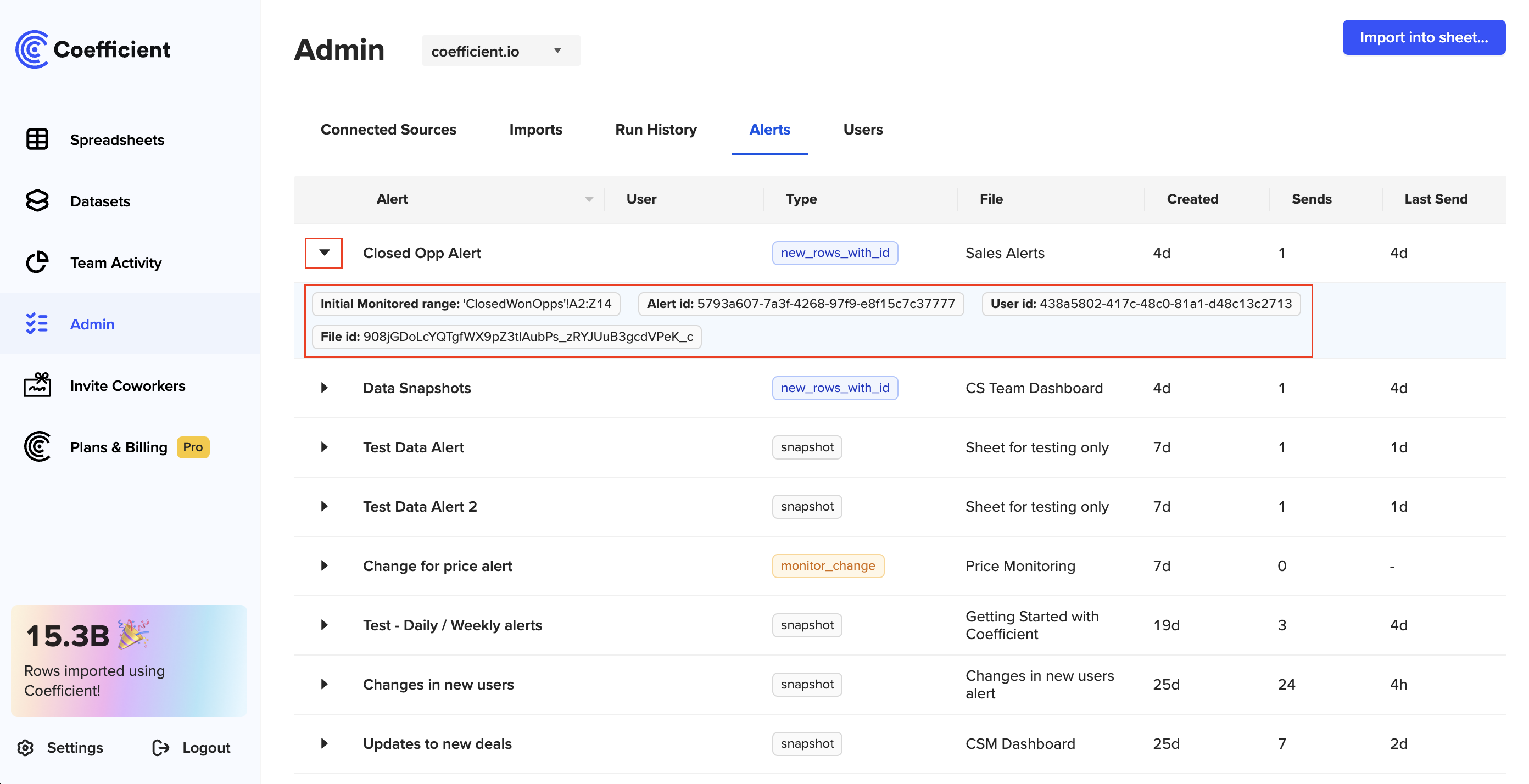Click new_rows_with_id tag in Data Snapshots row
1529x784 pixels.
[x=835, y=388]
